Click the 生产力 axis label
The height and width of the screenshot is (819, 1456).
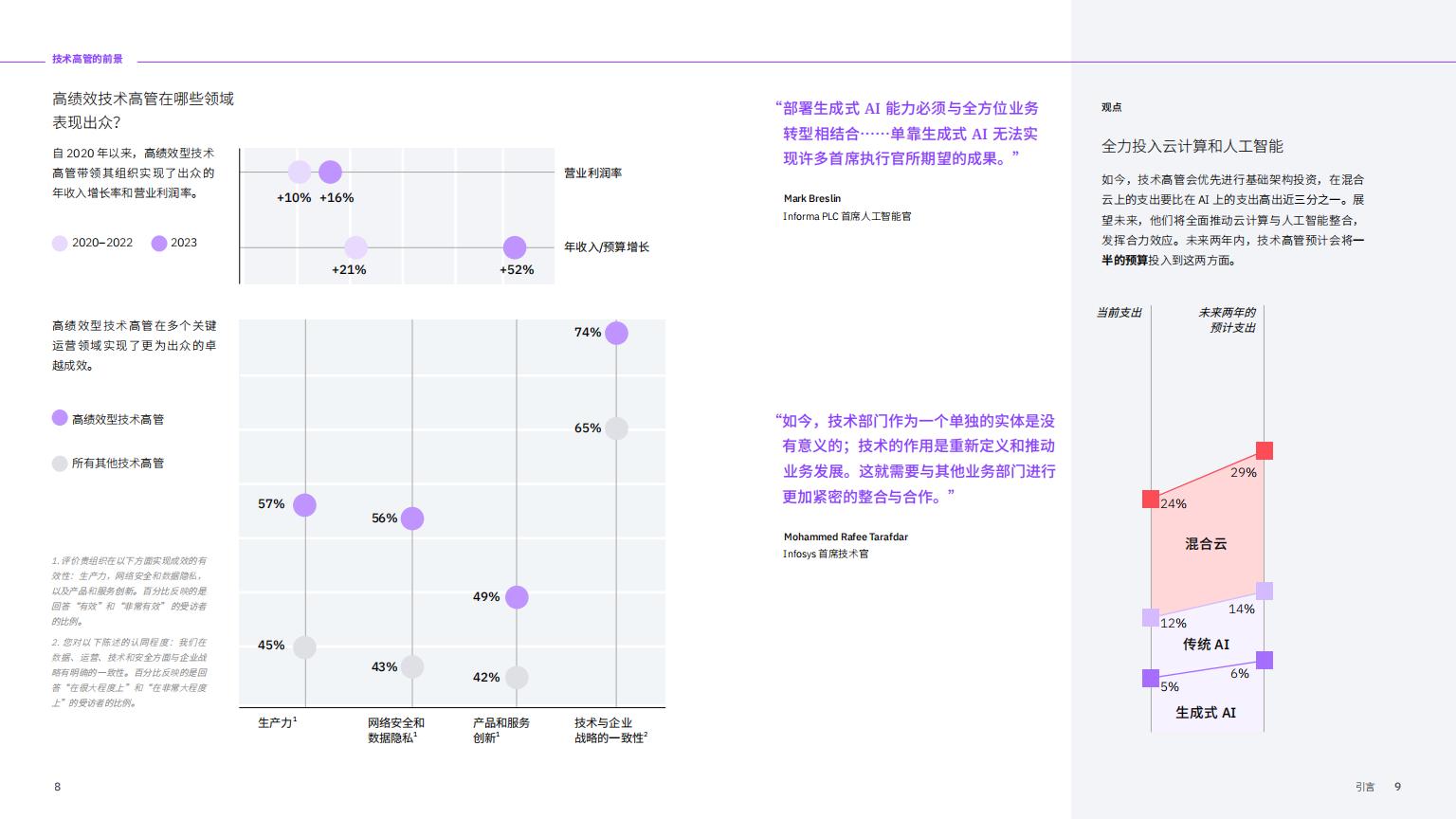tap(277, 722)
